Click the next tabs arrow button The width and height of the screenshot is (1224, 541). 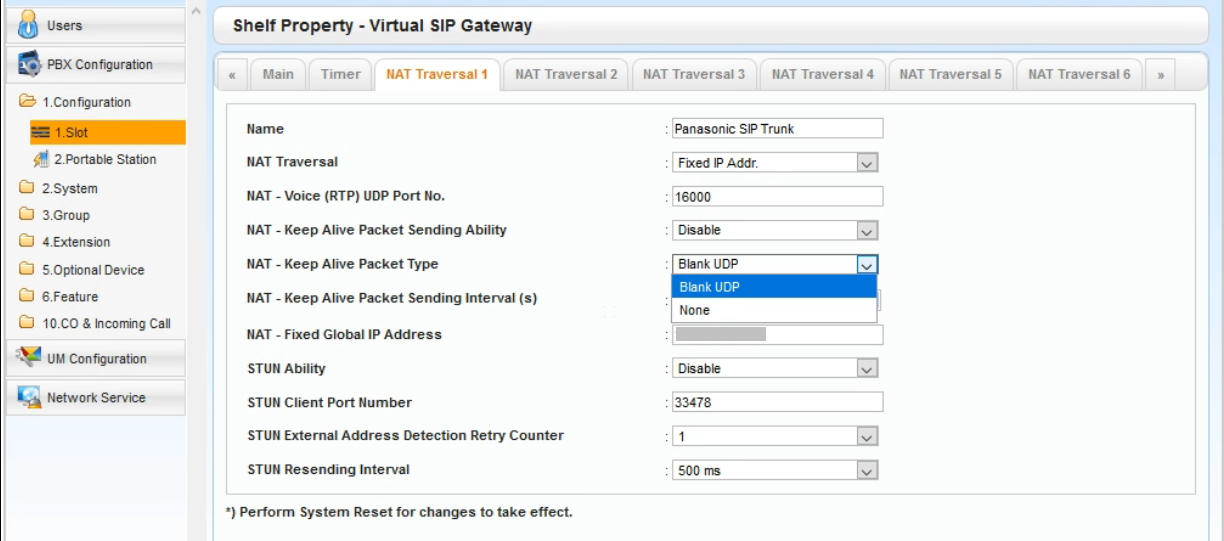1160,75
